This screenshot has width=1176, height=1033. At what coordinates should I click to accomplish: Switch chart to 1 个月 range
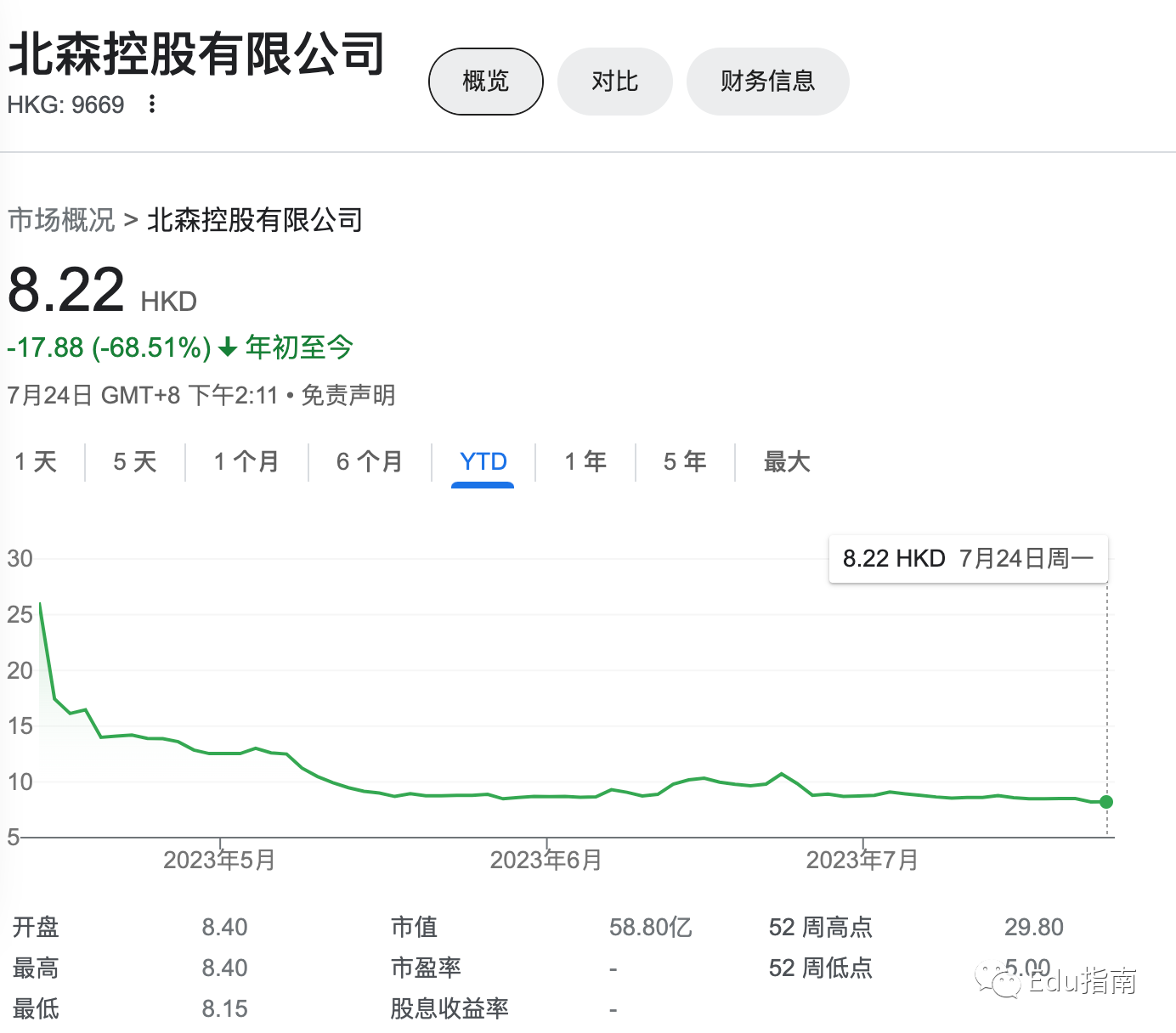click(246, 461)
